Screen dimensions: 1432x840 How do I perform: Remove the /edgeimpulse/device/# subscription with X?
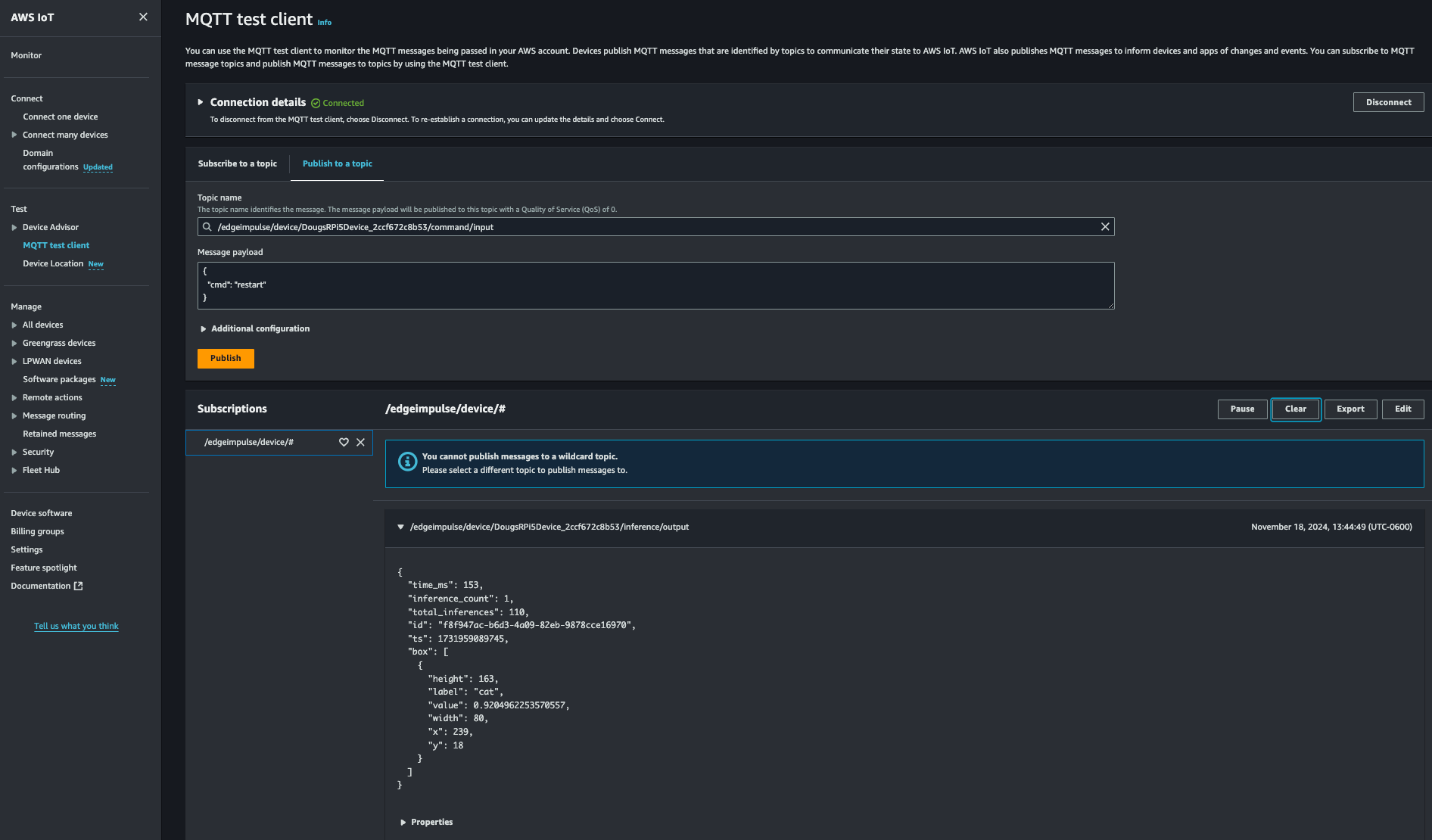[360, 442]
